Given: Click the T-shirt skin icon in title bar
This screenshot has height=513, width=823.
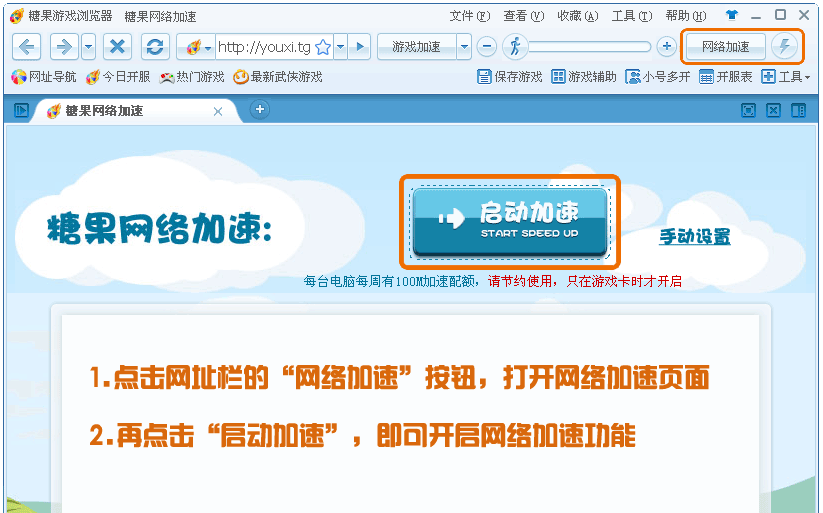Looking at the screenshot, I should tap(732, 15).
